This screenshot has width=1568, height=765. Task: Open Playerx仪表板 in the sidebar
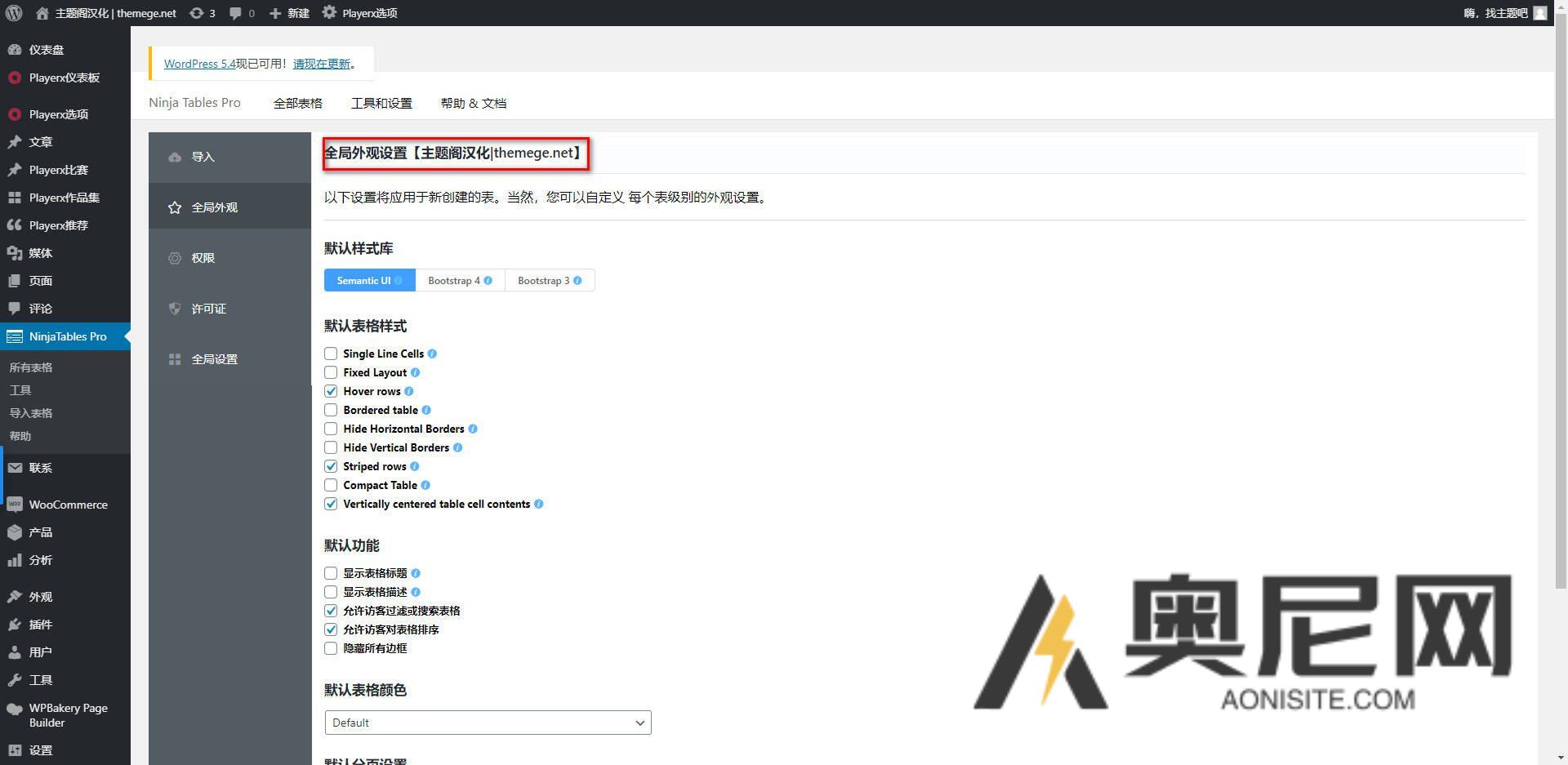coord(65,78)
